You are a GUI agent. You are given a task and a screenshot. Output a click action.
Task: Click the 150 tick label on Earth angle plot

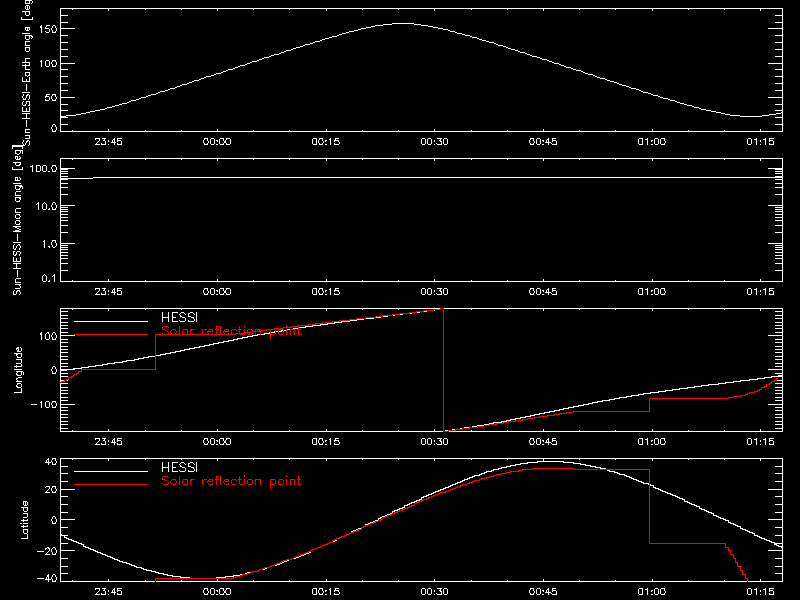[x=47, y=30]
